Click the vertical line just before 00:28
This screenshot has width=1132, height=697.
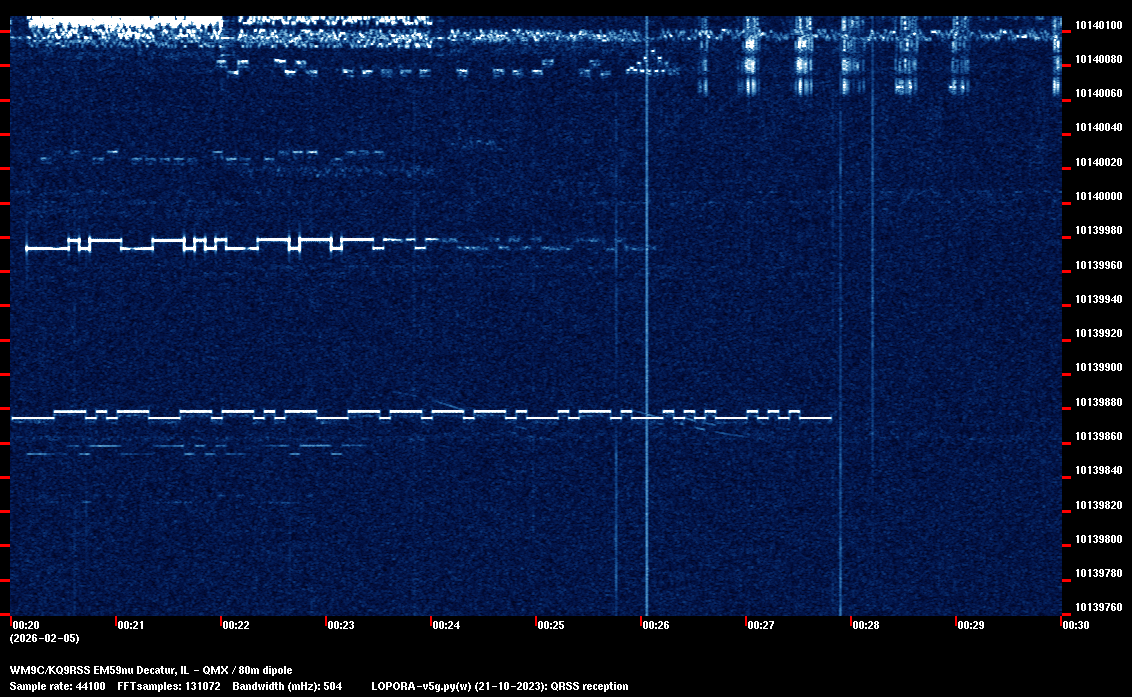pos(840,300)
